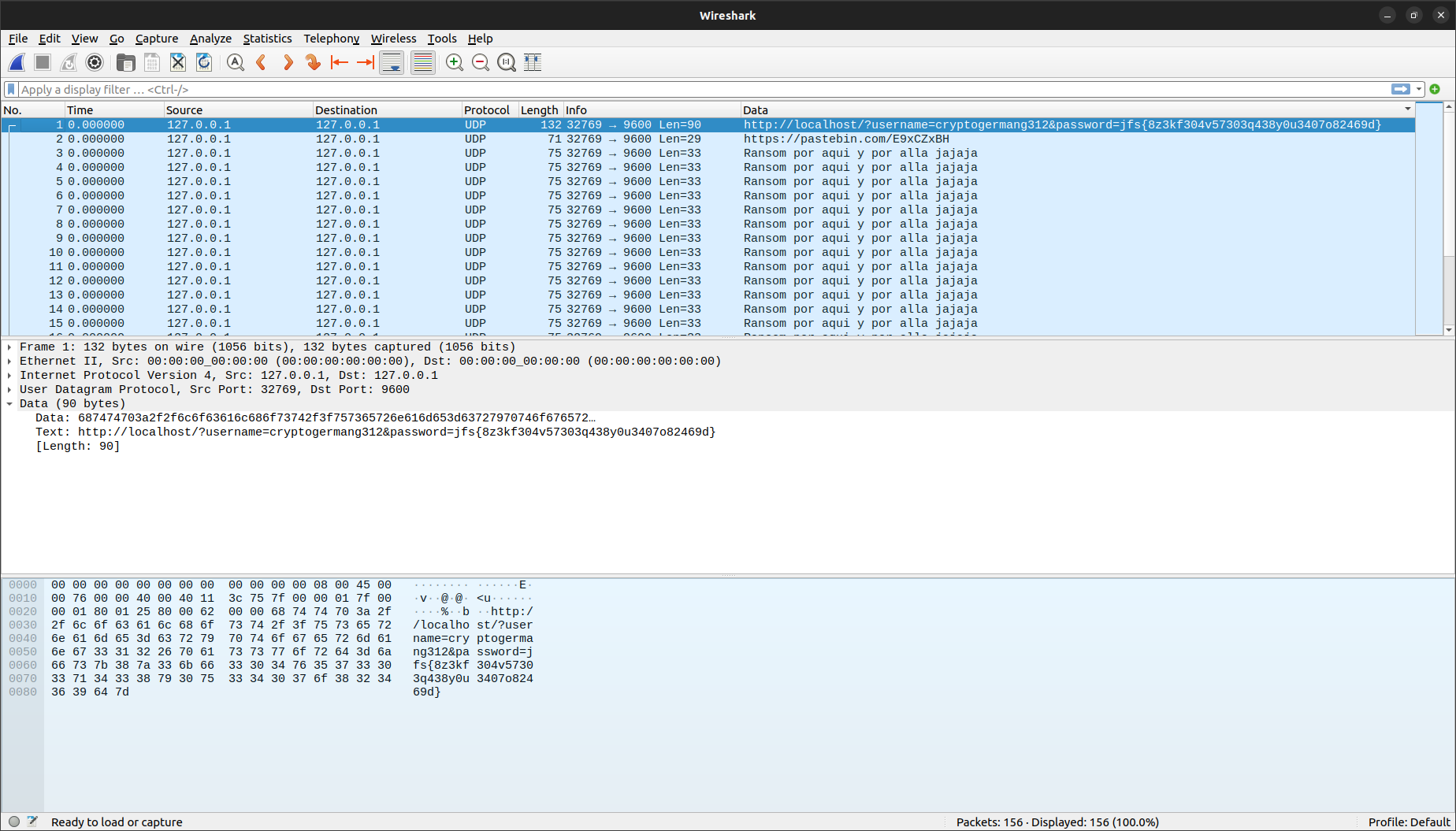Select packet 2 with pastebin URL
Screen dimensions: 1456x831
pos(708,139)
